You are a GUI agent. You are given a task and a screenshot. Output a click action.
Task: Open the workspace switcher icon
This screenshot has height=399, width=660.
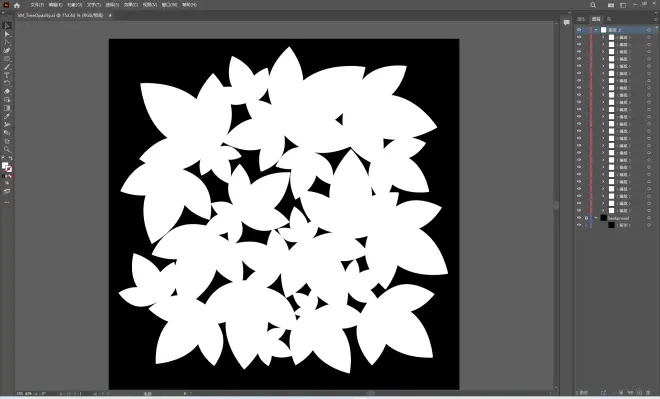[623, 5]
